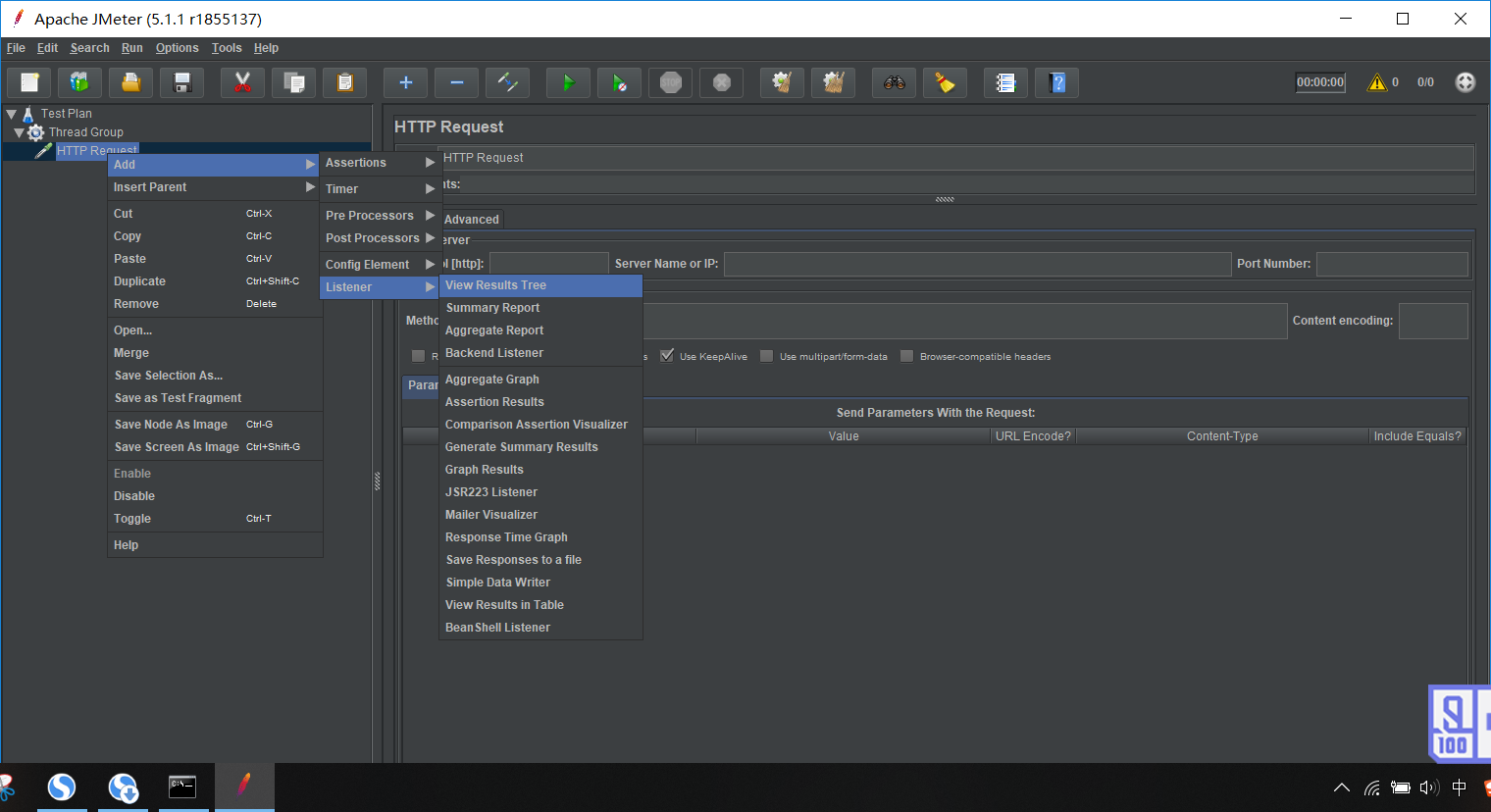The width and height of the screenshot is (1491, 812).
Task: Choose Backend Listener entry
Action: pyautogui.click(x=541, y=353)
